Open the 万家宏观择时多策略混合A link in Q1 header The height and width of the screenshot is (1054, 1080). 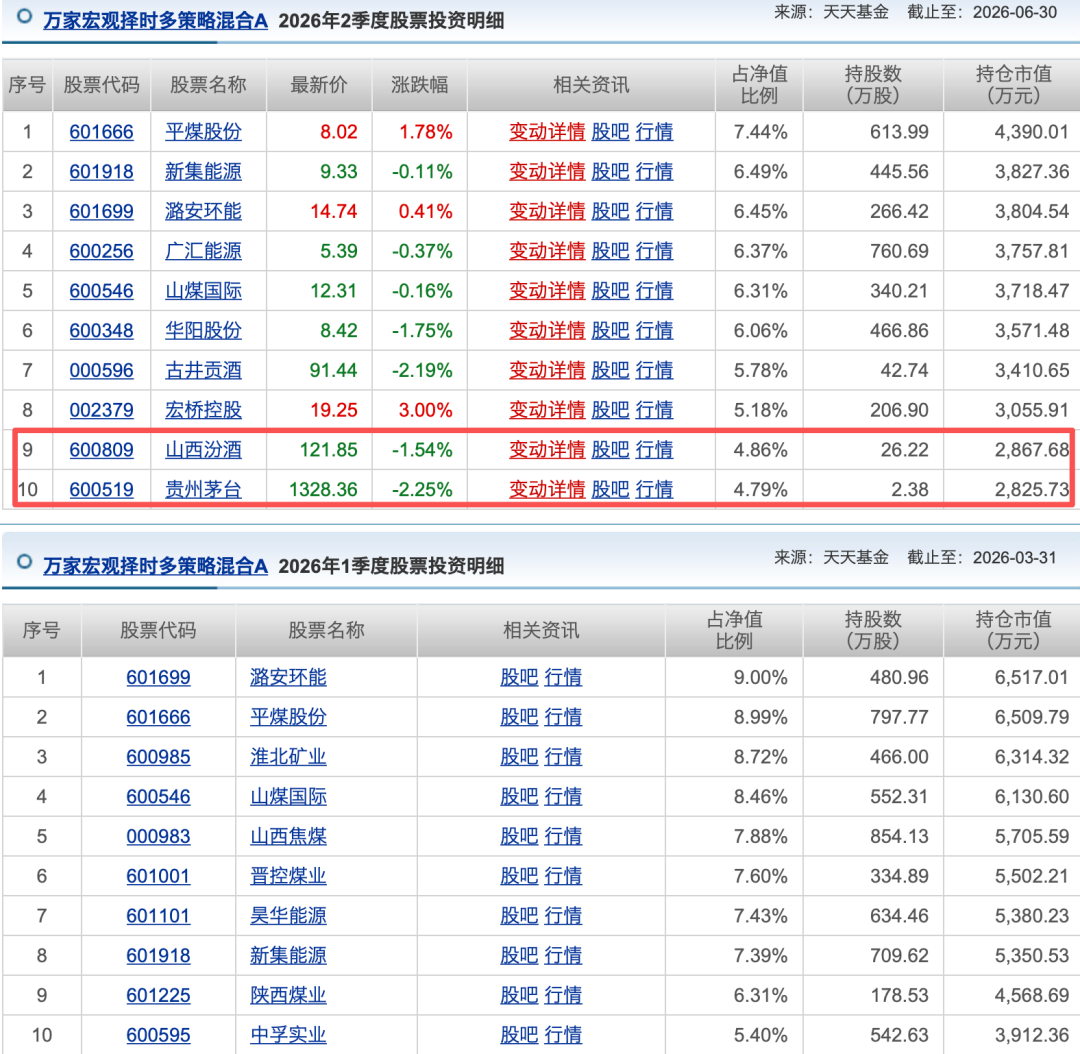[155, 566]
